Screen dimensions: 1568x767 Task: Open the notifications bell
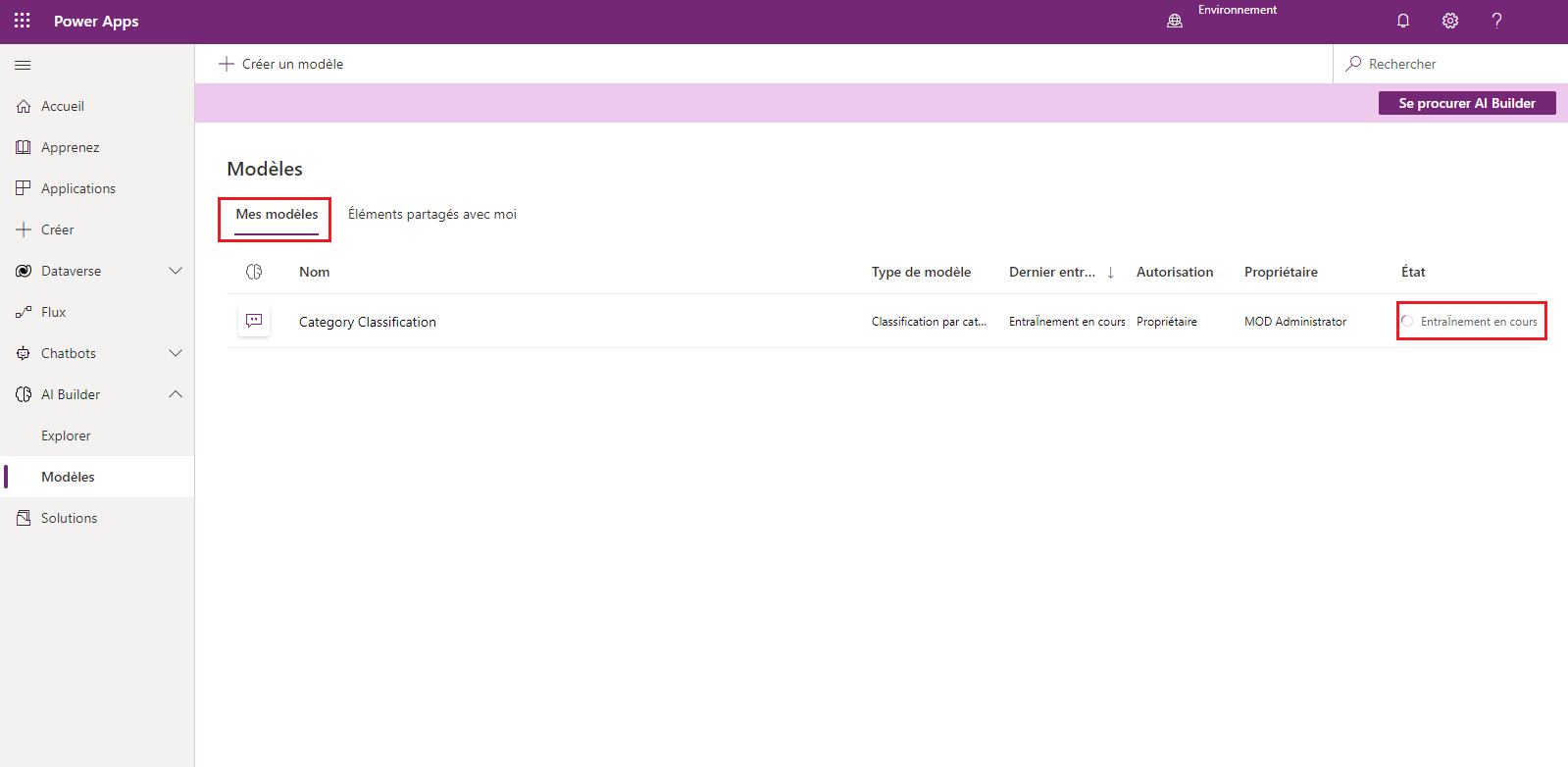[1403, 21]
